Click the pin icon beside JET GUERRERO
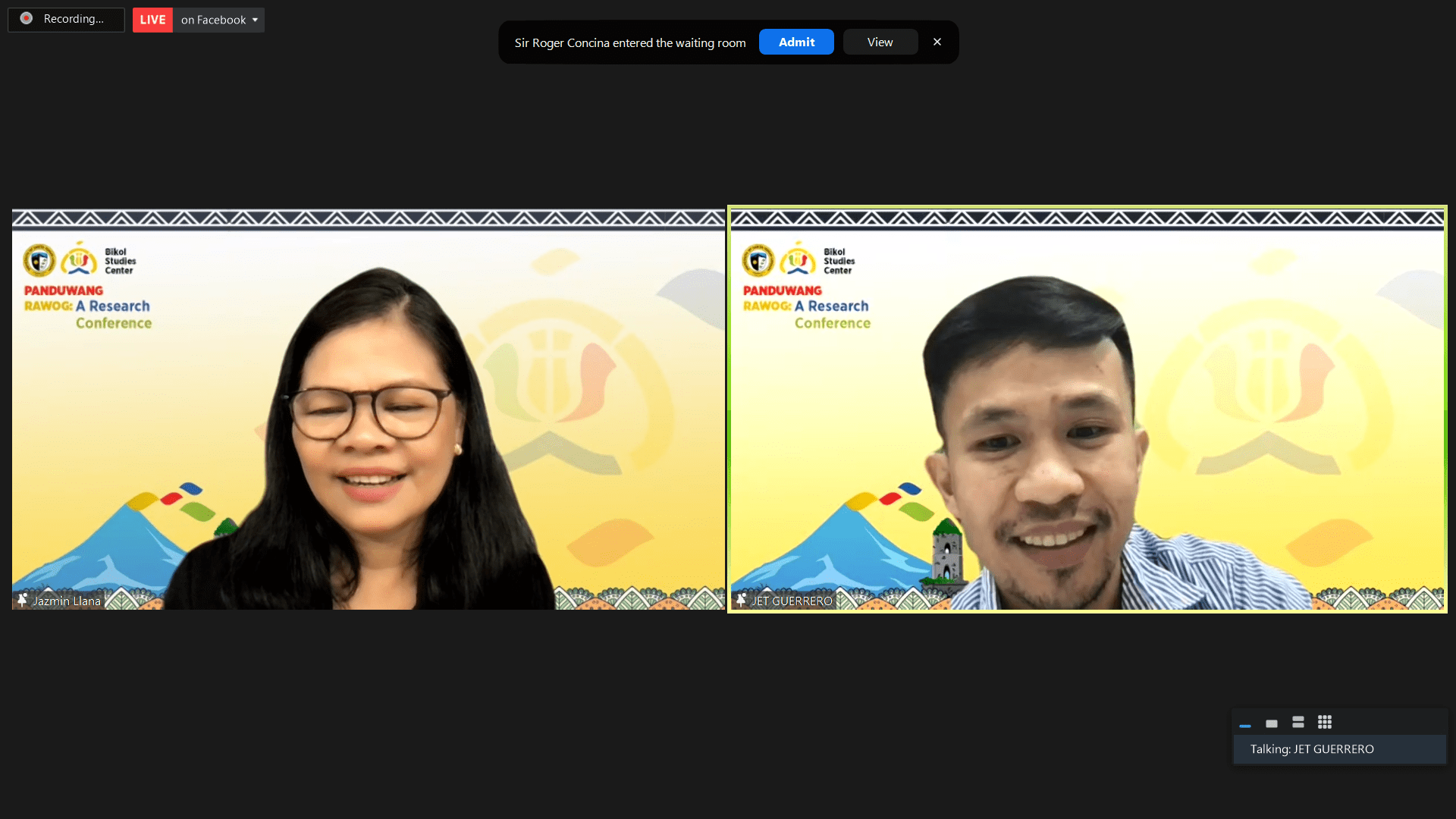 [741, 601]
